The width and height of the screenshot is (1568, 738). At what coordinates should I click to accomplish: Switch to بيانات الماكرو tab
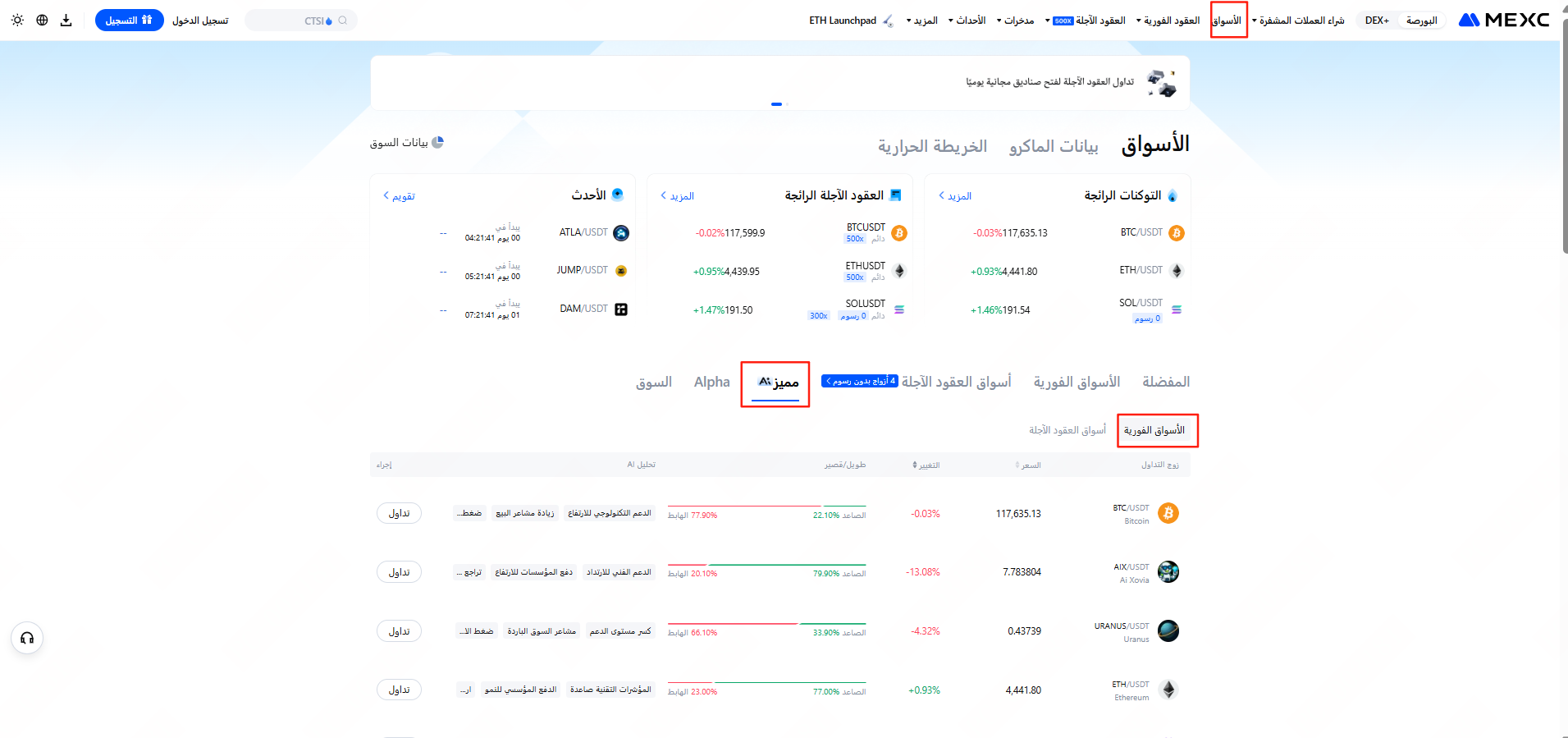[1054, 146]
